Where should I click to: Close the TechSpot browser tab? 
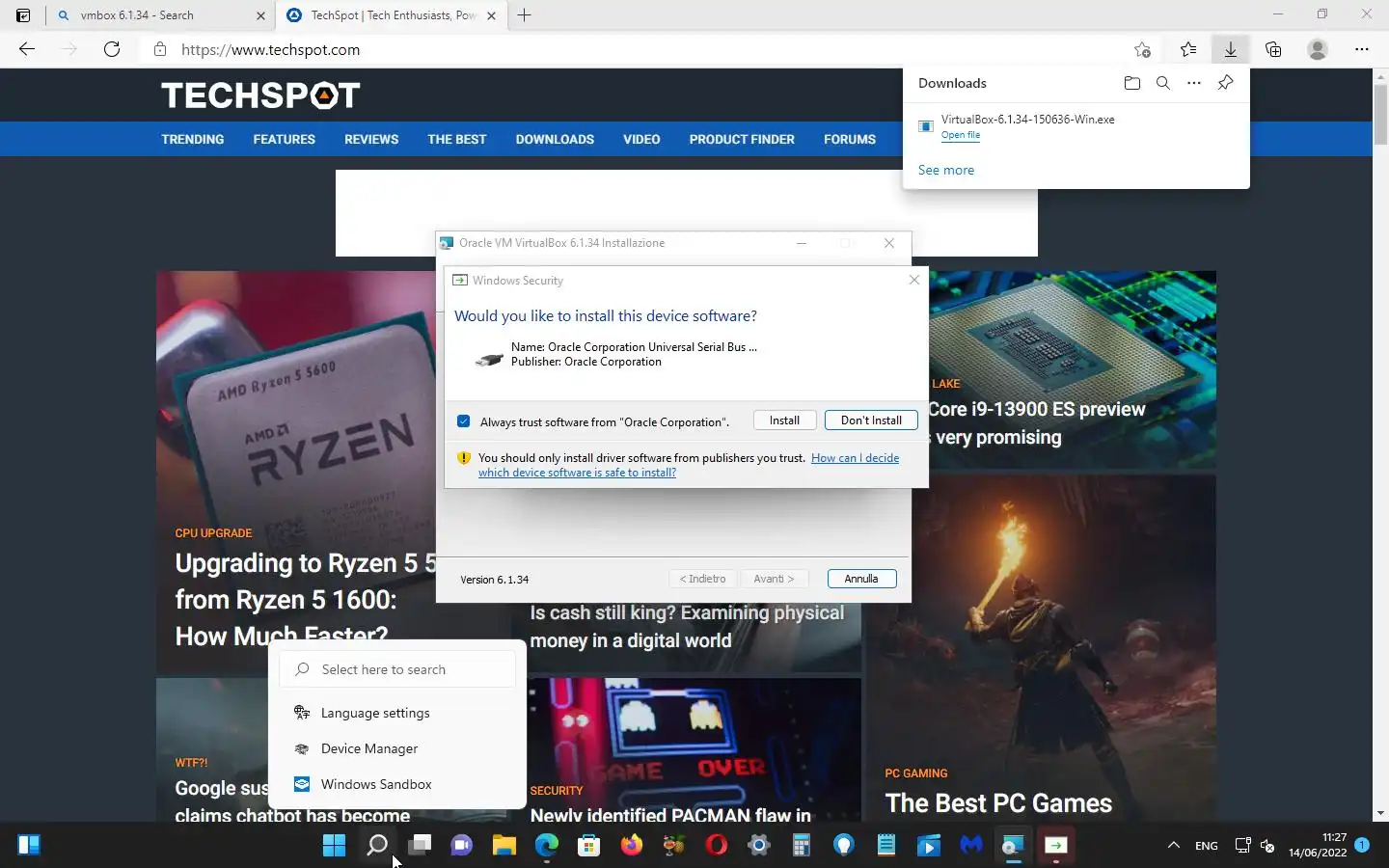(491, 15)
